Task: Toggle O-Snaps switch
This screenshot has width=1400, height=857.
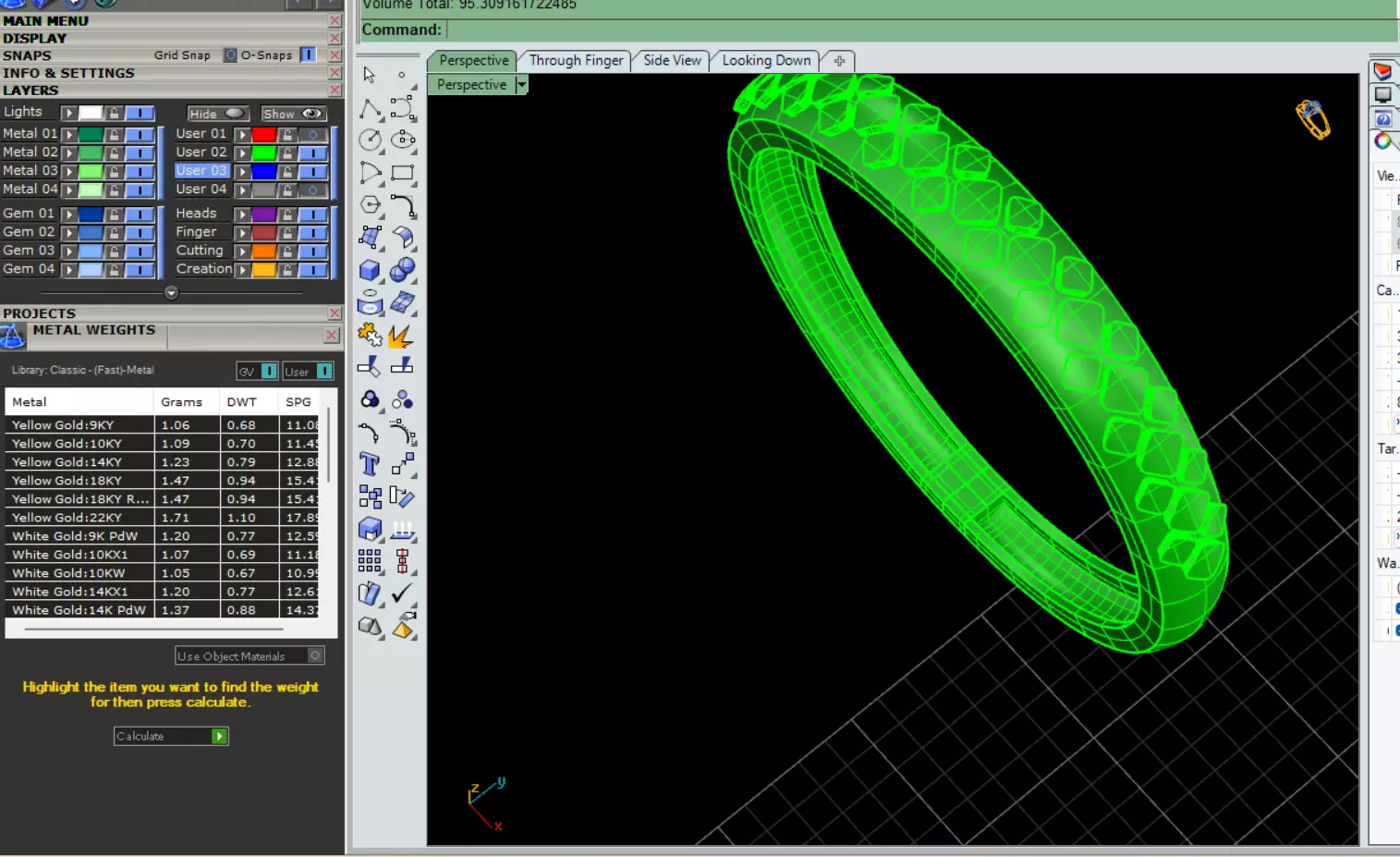Action: [309, 55]
